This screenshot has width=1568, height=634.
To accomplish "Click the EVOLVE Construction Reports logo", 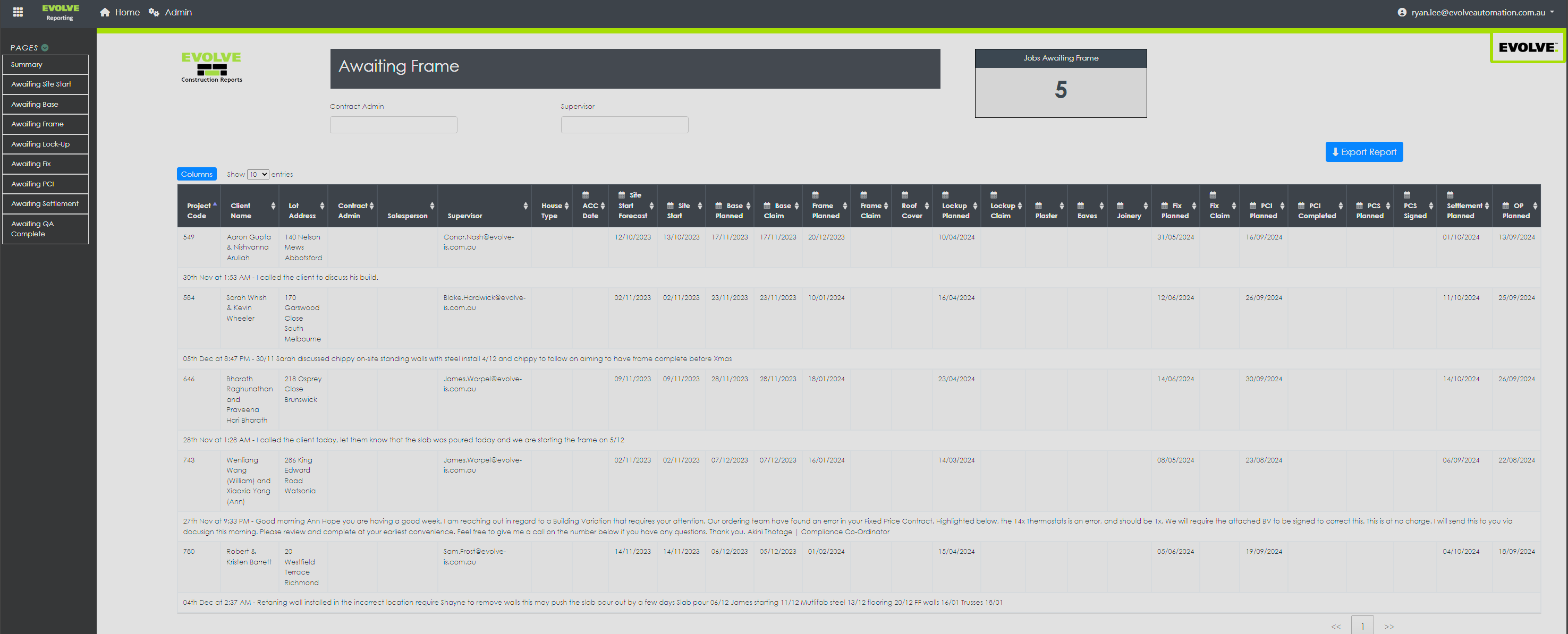I will coord(211,67).
